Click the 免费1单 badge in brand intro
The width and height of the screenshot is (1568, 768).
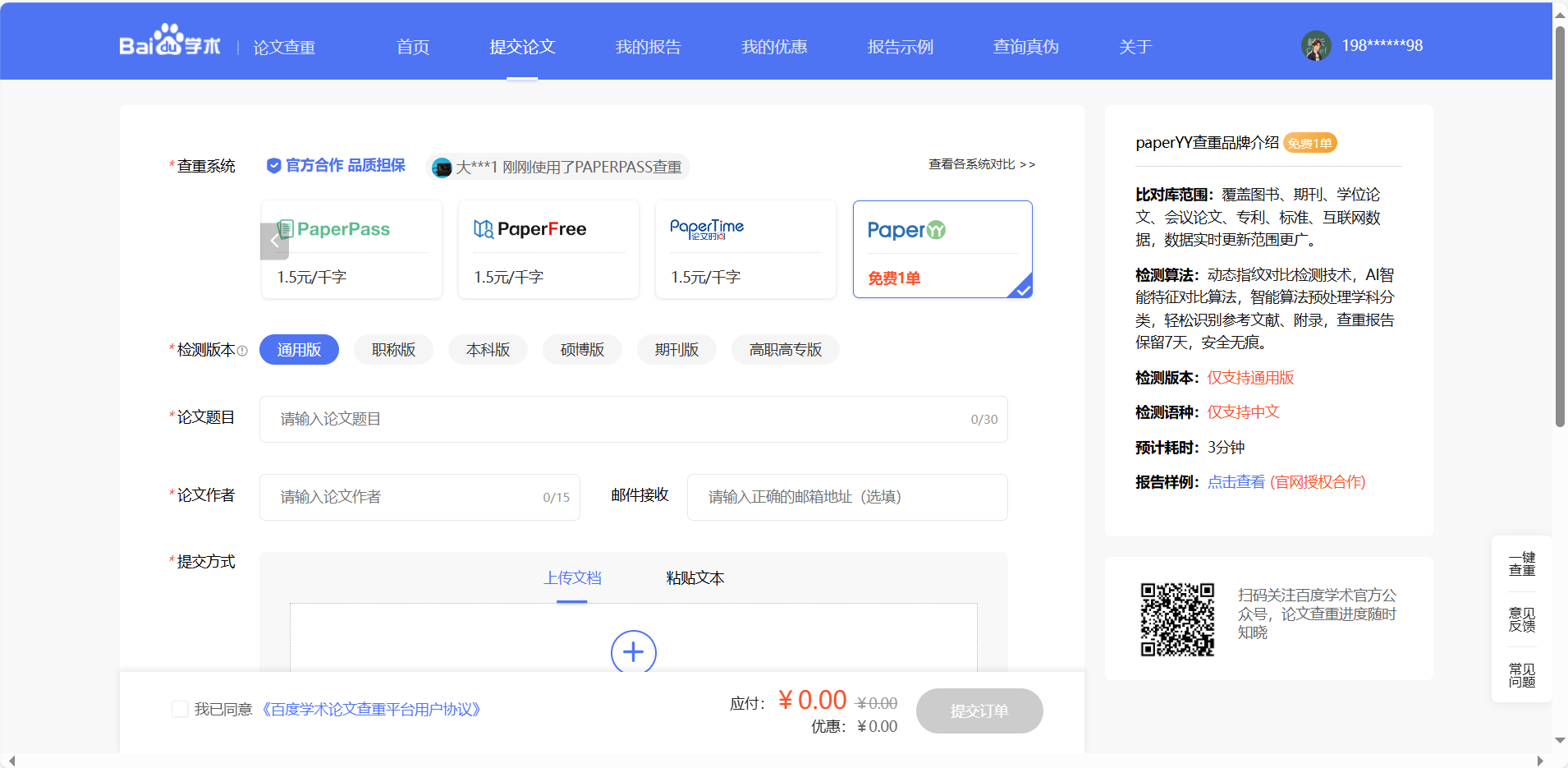(1310, 143)
